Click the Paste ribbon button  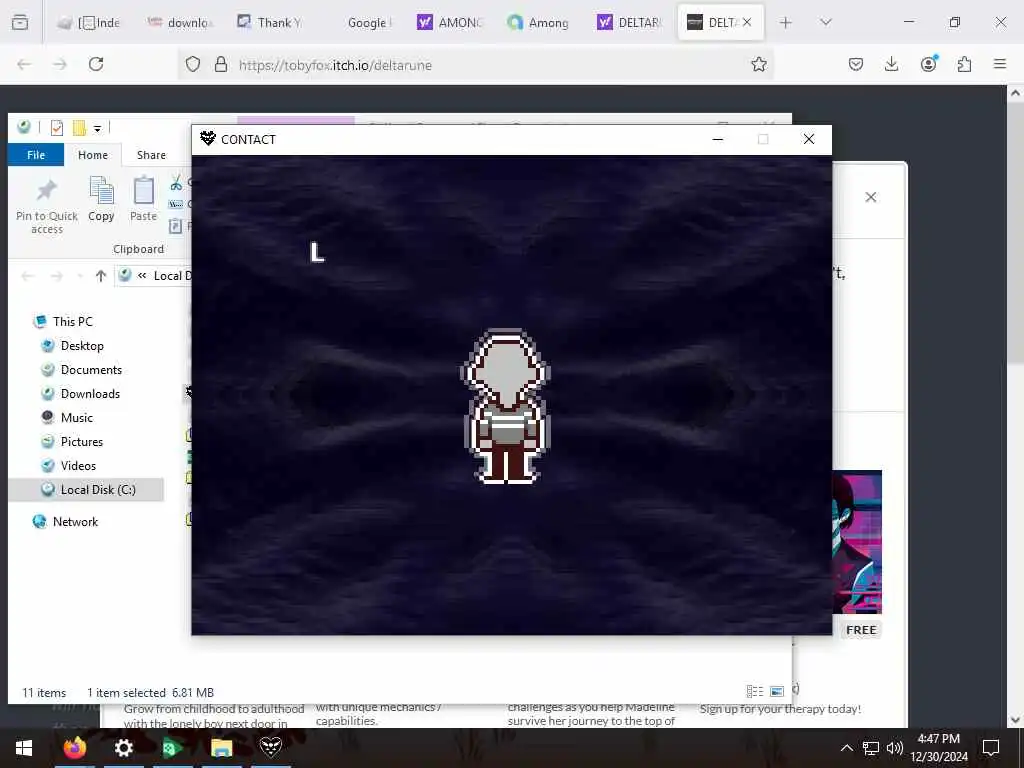click(144, 200)
